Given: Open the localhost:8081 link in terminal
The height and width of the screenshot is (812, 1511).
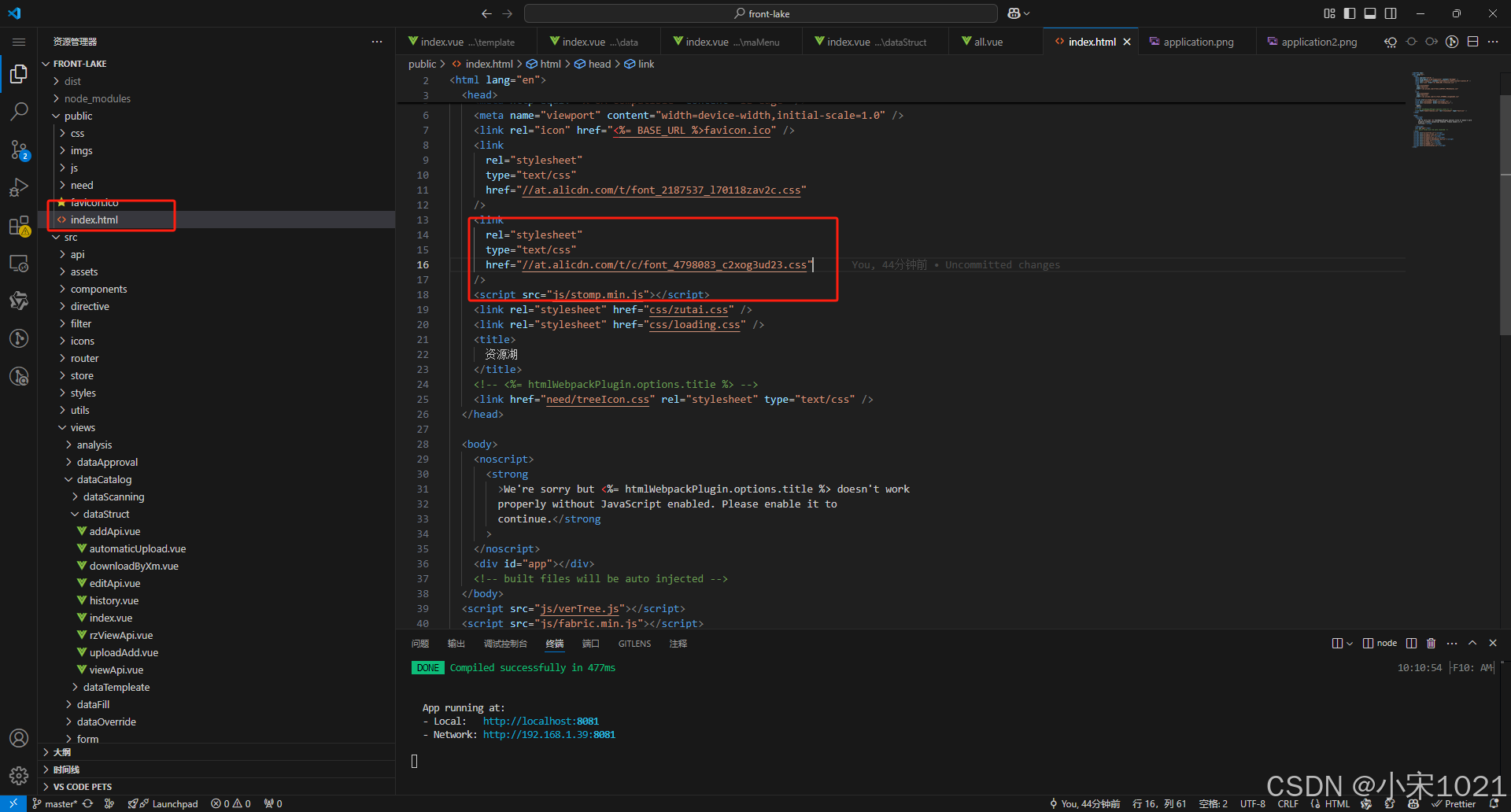Looking at the screenshot, I should (x=541, y=722).
